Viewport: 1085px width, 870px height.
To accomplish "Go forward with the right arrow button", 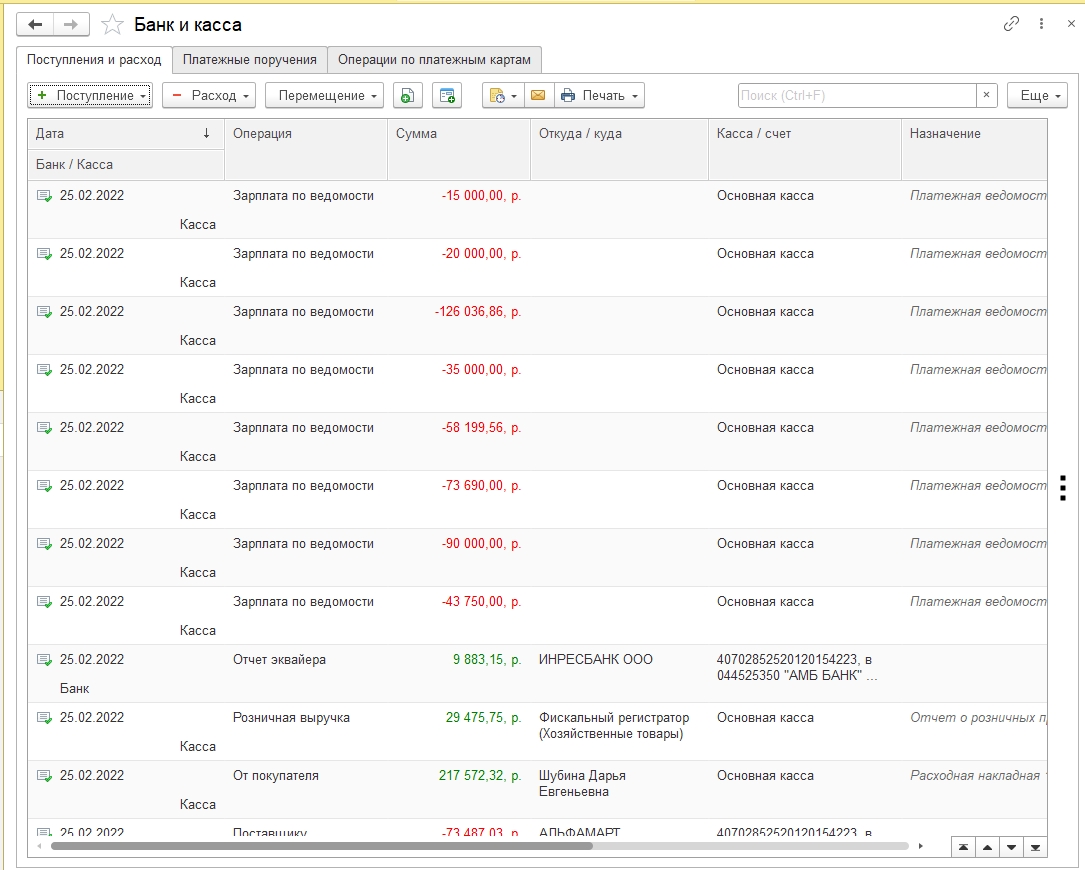I will pyautogui.click(x=71, y=25).
